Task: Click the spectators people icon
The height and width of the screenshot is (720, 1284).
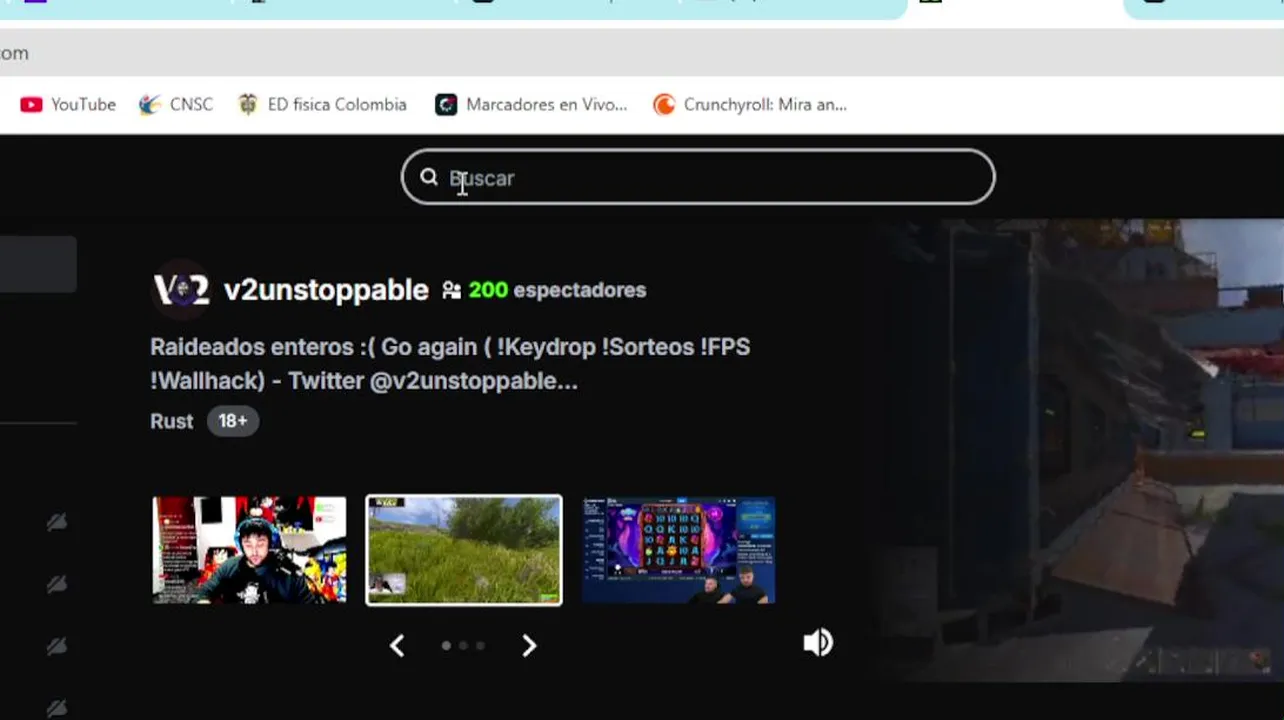Action: (x=452, y=290)
